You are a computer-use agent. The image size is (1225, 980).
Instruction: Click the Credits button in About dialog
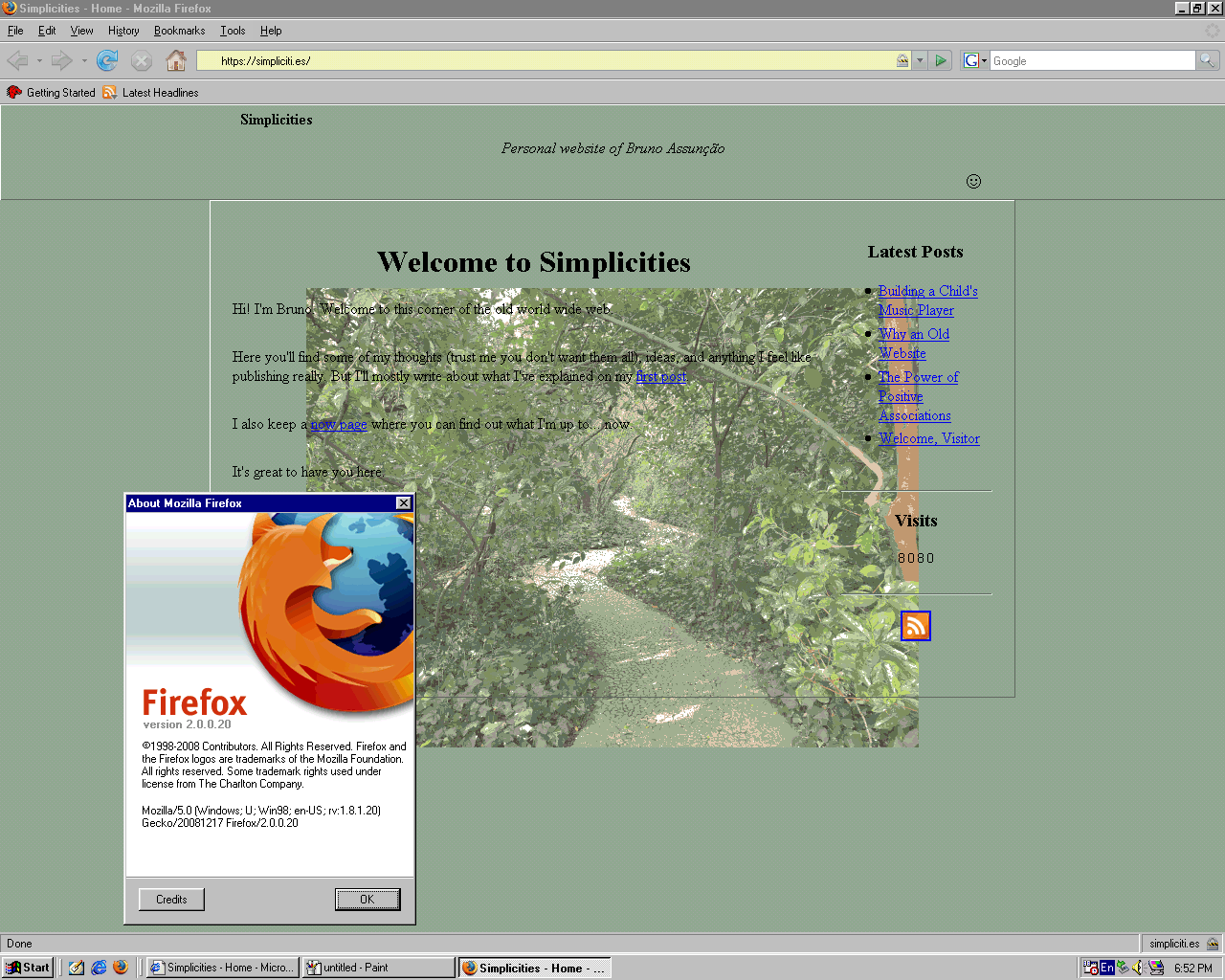point(171,900)
